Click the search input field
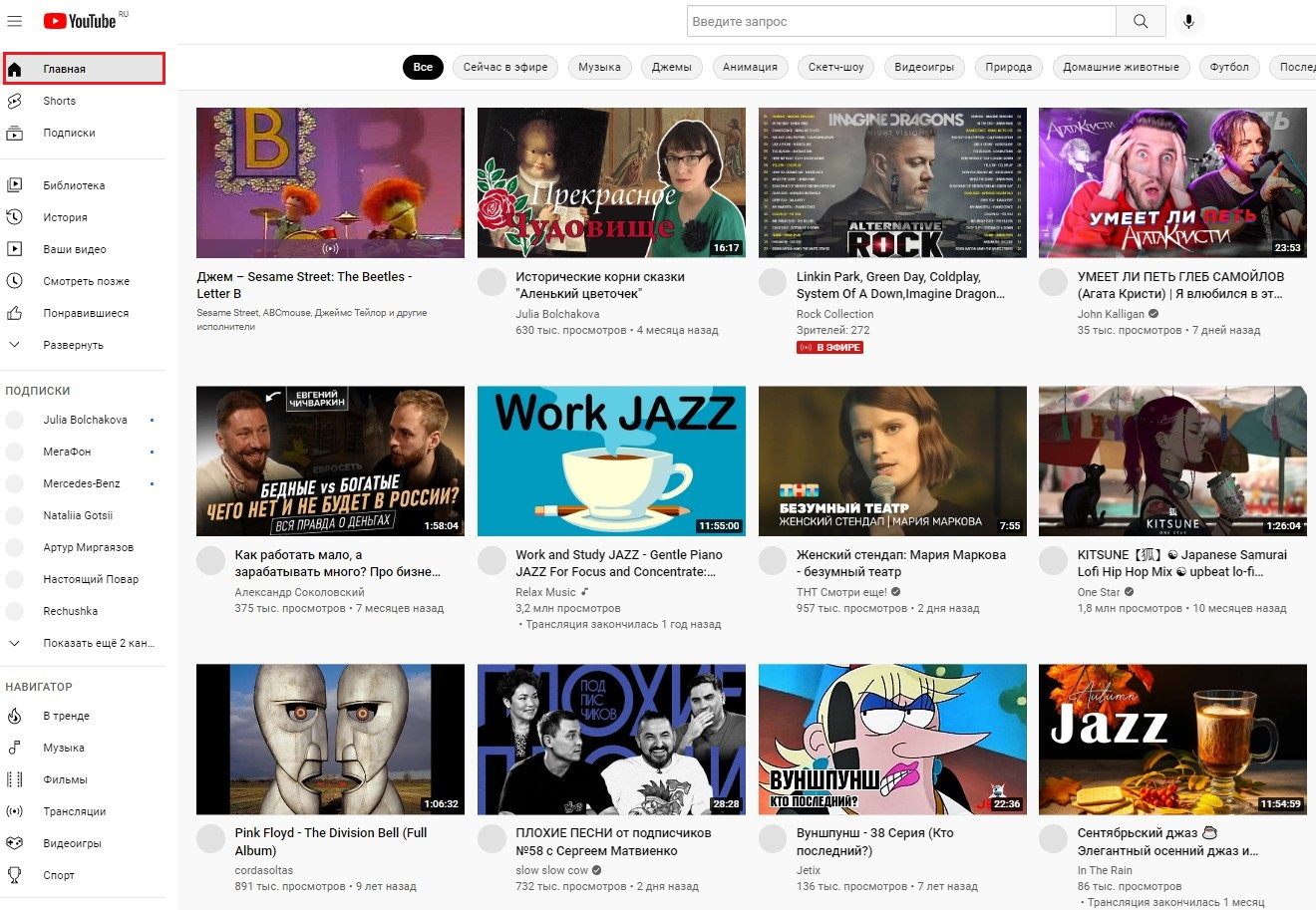 (901, 21)
